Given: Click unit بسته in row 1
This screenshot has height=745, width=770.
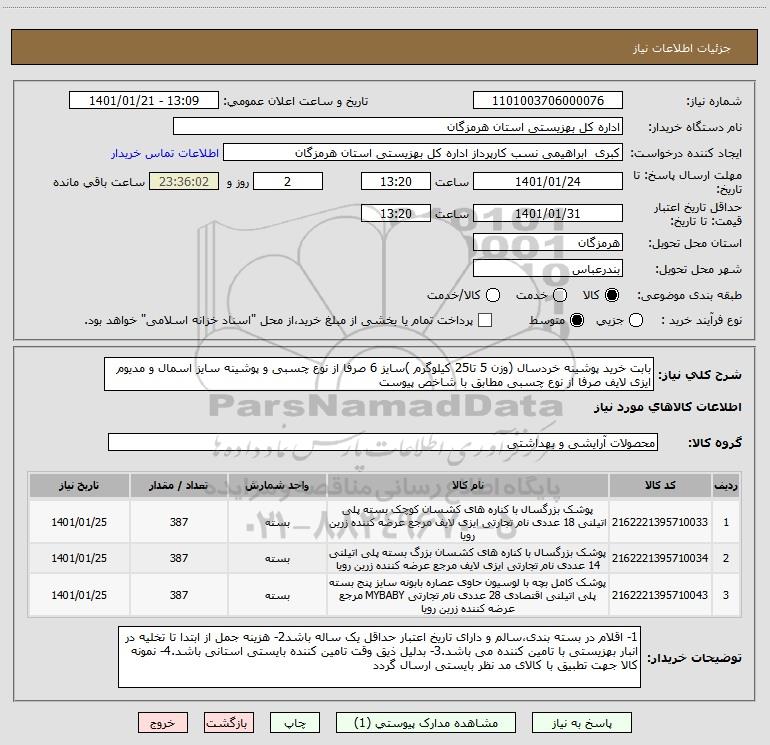Looking at the screenshot, I should click(x=277, y=523).
